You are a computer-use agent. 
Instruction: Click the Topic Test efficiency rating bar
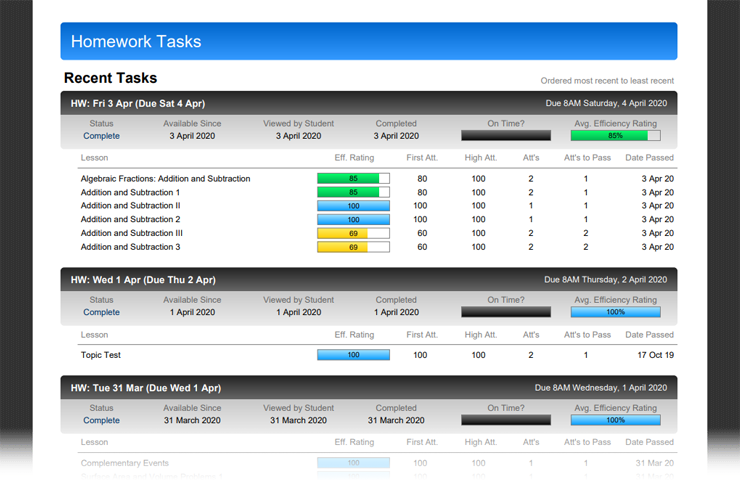(x=353, y=355)
